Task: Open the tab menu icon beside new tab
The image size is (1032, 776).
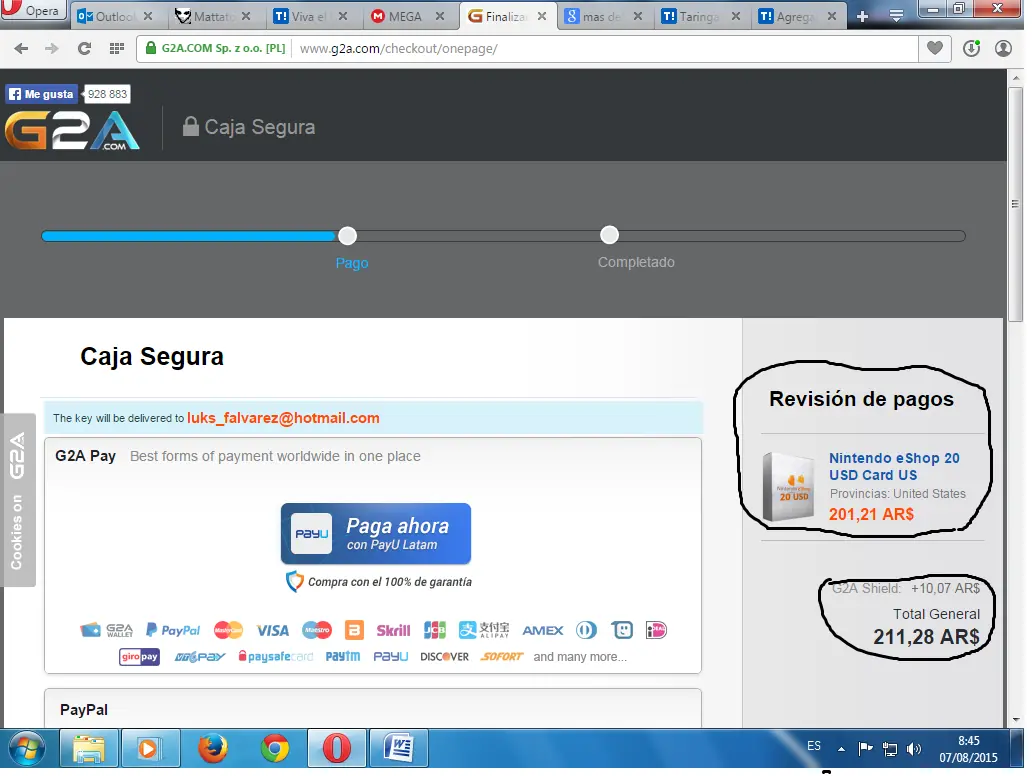Action: [x=896, y=16]
